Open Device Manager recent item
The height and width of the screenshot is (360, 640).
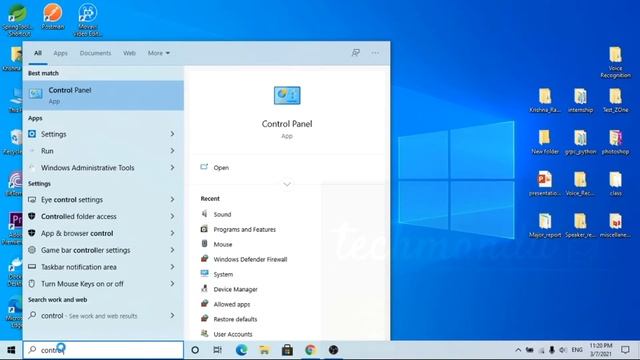[235, 289]
